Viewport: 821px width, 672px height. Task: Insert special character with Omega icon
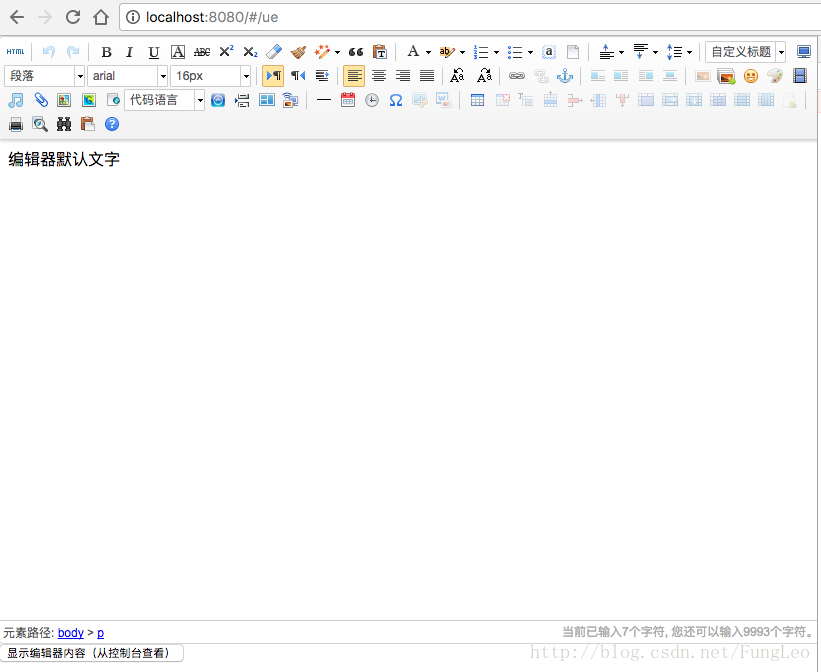(396, 100)
